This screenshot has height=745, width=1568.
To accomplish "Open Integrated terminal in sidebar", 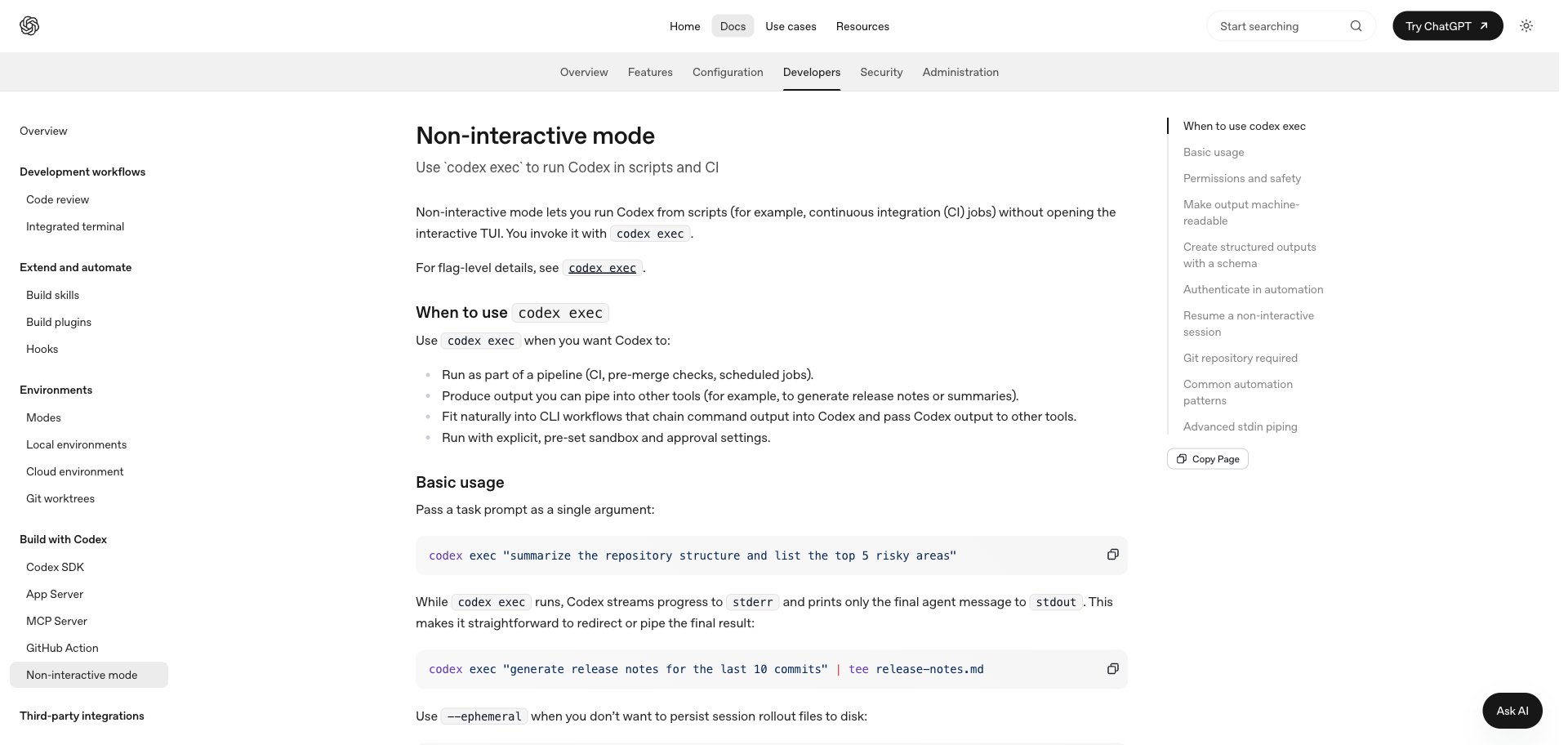I will click(75, 226).
